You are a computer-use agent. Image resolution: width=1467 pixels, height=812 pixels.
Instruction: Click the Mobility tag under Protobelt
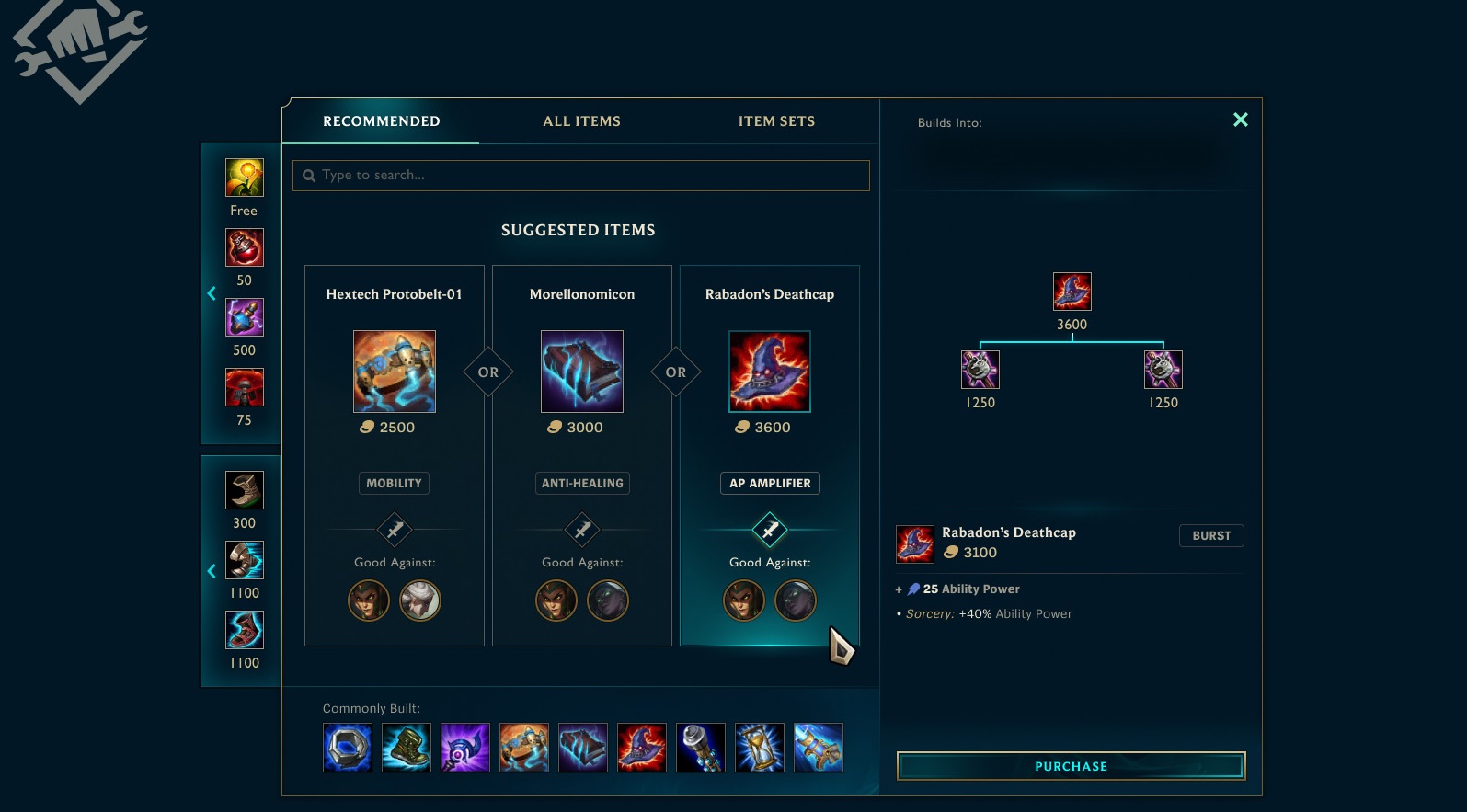click(x=395, y=483)
